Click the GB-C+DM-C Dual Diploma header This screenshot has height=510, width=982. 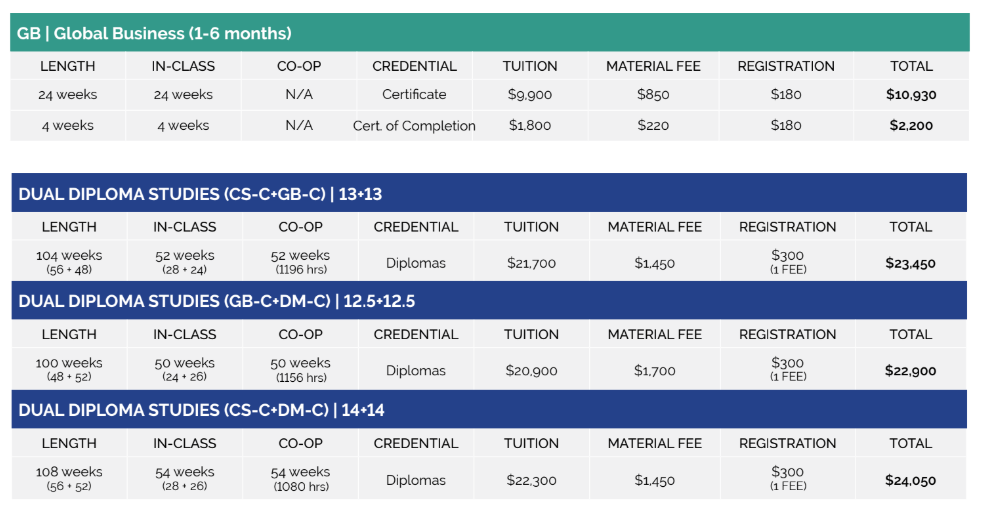click(x=216, y=301)
